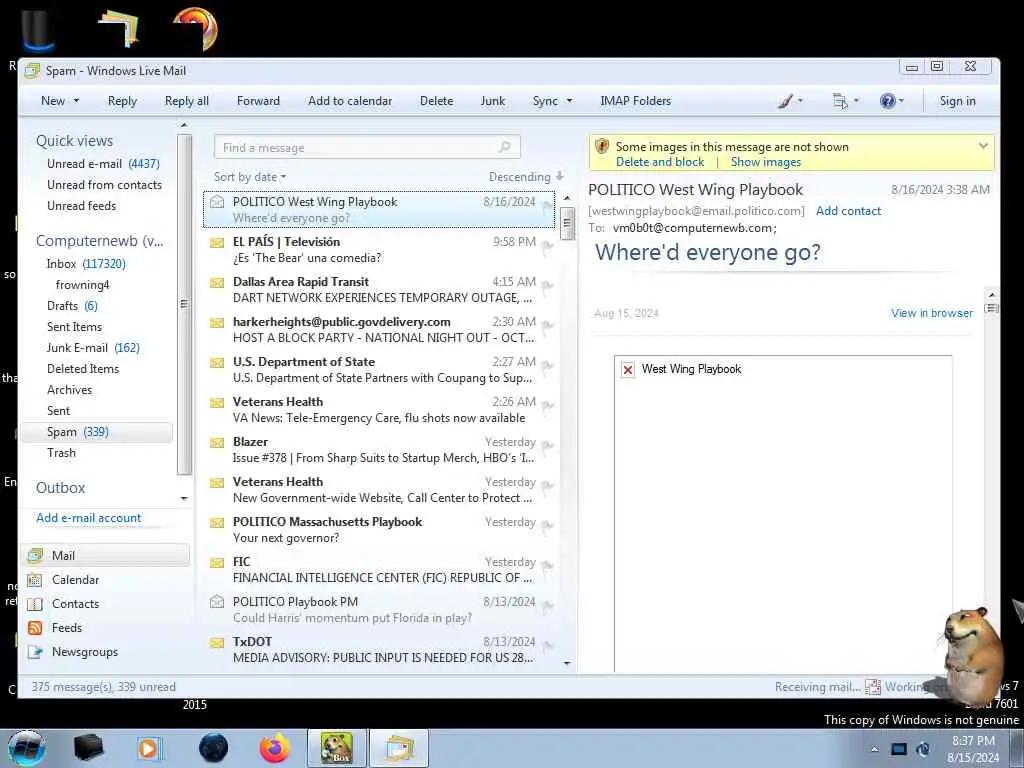
Task: Open Start menu orb on taskbar
Action: tap(26, 748)
